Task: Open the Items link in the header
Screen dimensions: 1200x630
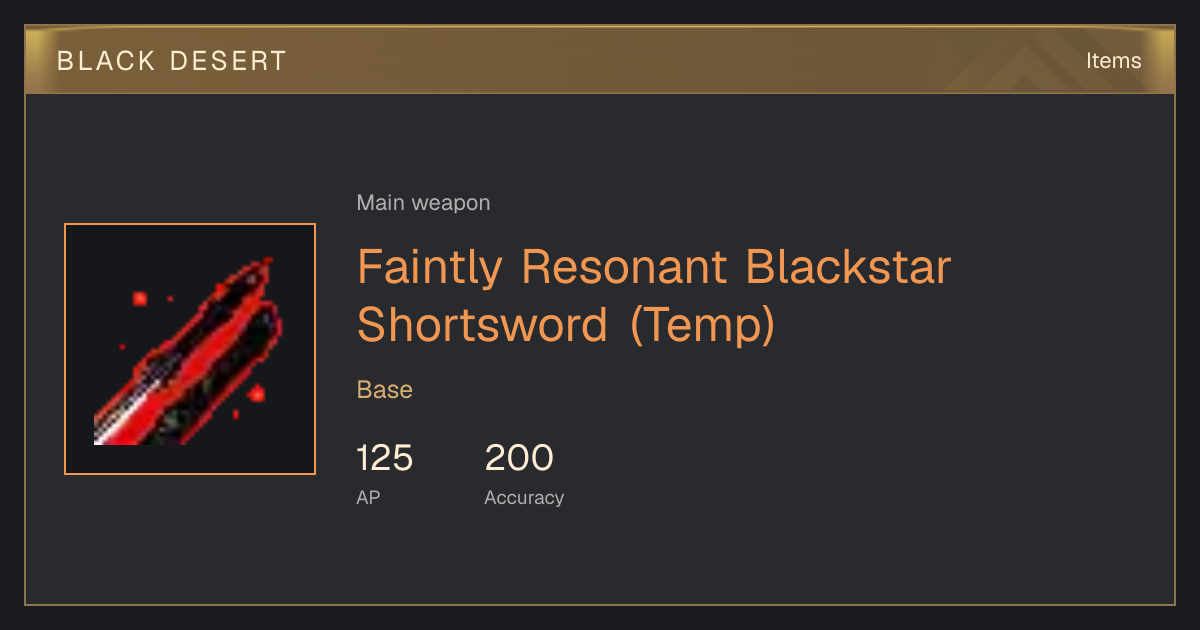Action: pos(1113,61)
